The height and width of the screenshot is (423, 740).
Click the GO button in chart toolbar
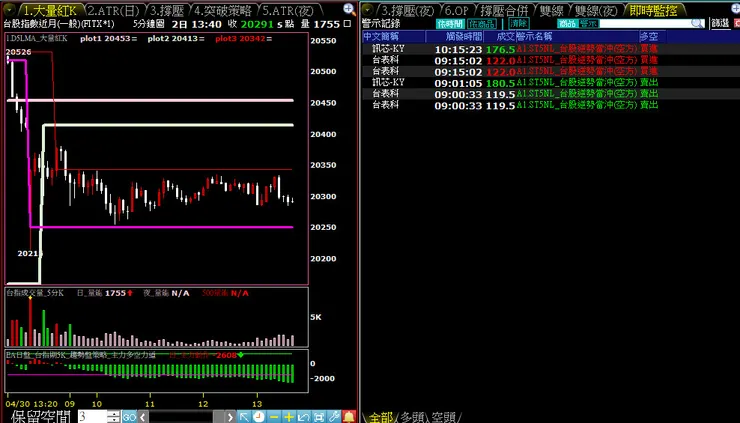pyautogui.click(x=129, y=417)
